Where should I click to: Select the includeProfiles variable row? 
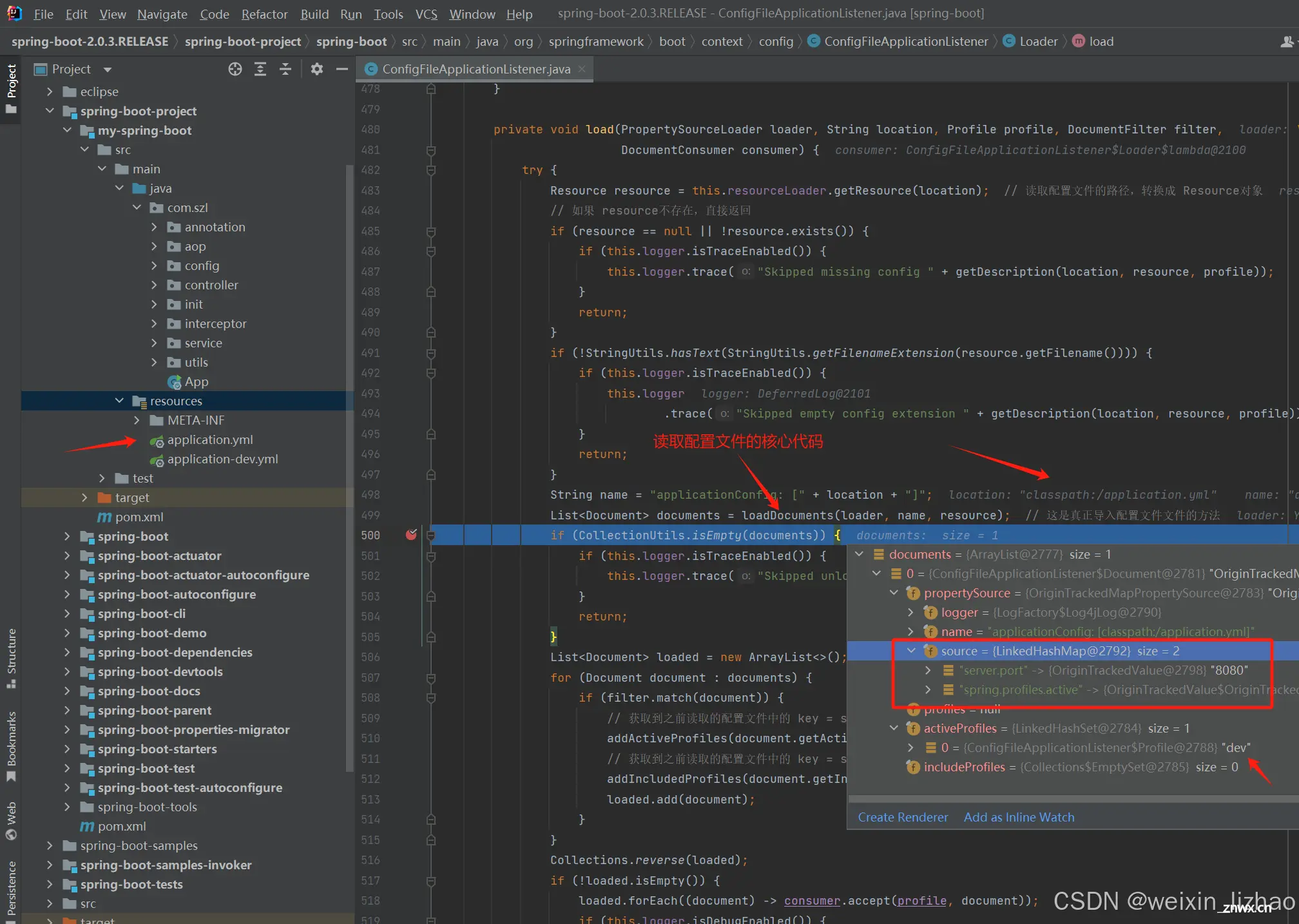tap(1073, 767)
